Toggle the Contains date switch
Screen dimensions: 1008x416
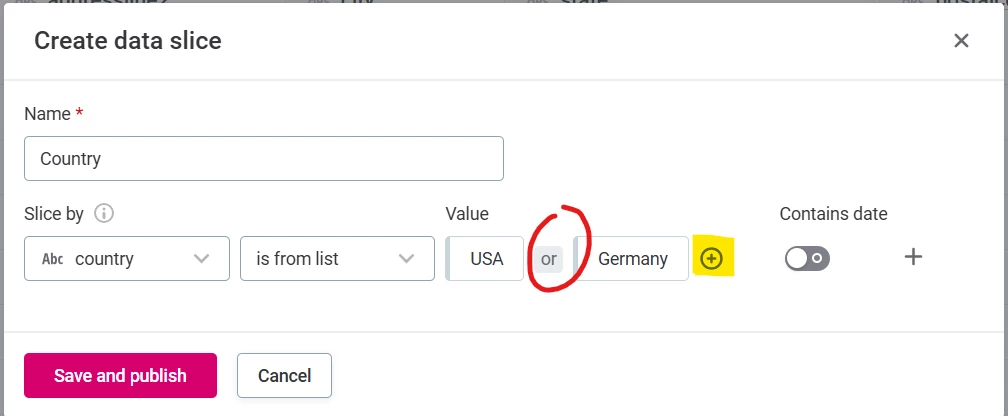[807, 258]
